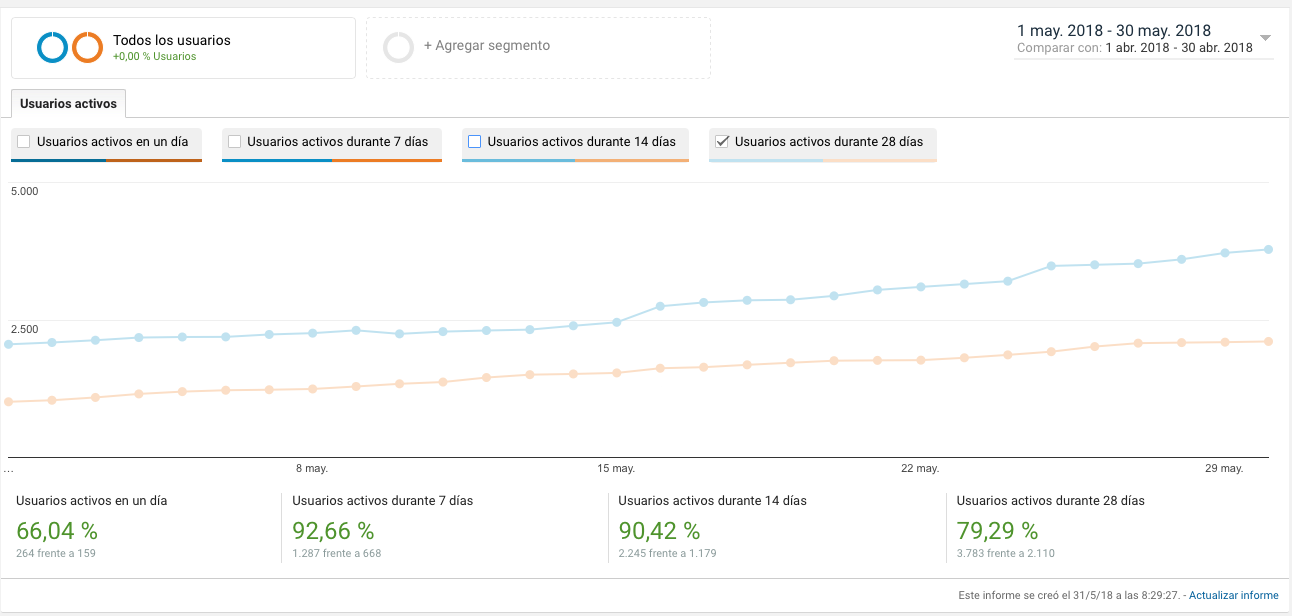1292x616 pixels.
Task: Click the 'Actualizar informe' link
Action: click(1233, 596)
